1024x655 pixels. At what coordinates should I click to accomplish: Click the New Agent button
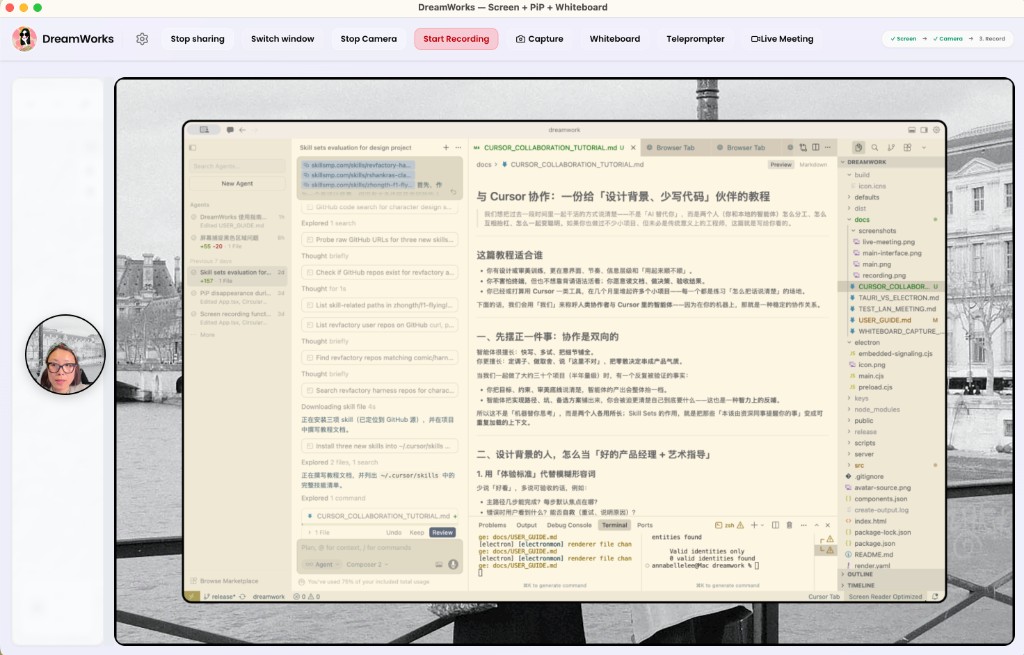[237, 184]
